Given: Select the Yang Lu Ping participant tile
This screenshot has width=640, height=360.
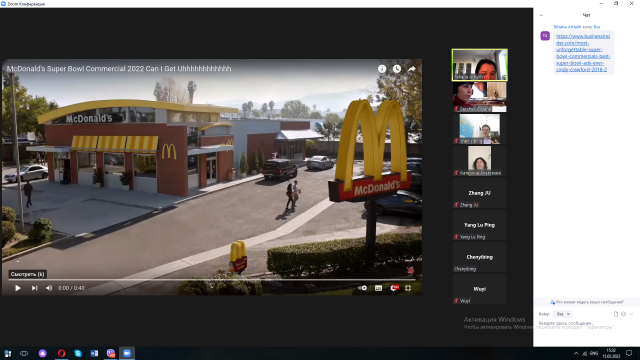Looking at the screenshot, I should point(480,225).
